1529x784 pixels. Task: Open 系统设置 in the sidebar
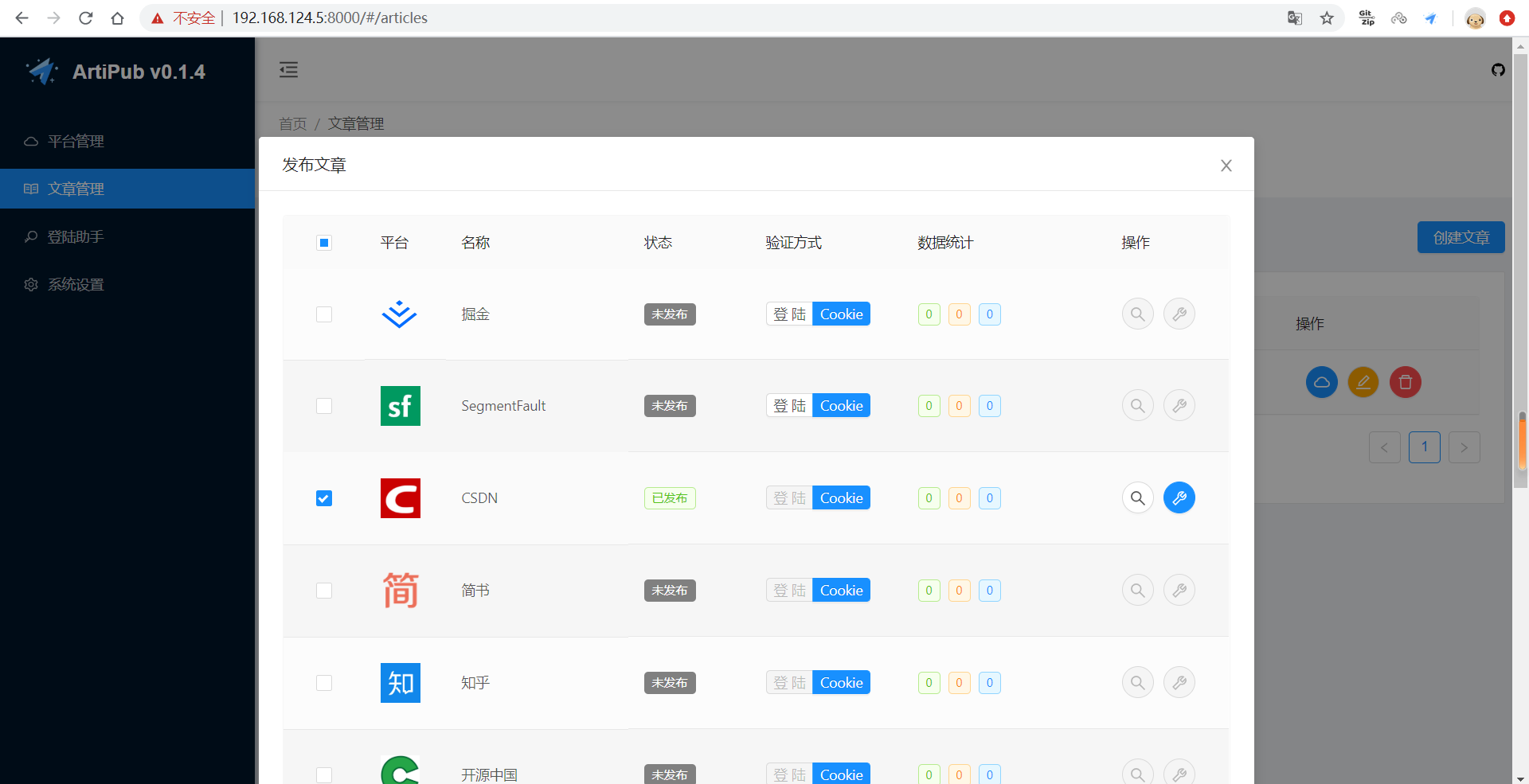[127, 285]
